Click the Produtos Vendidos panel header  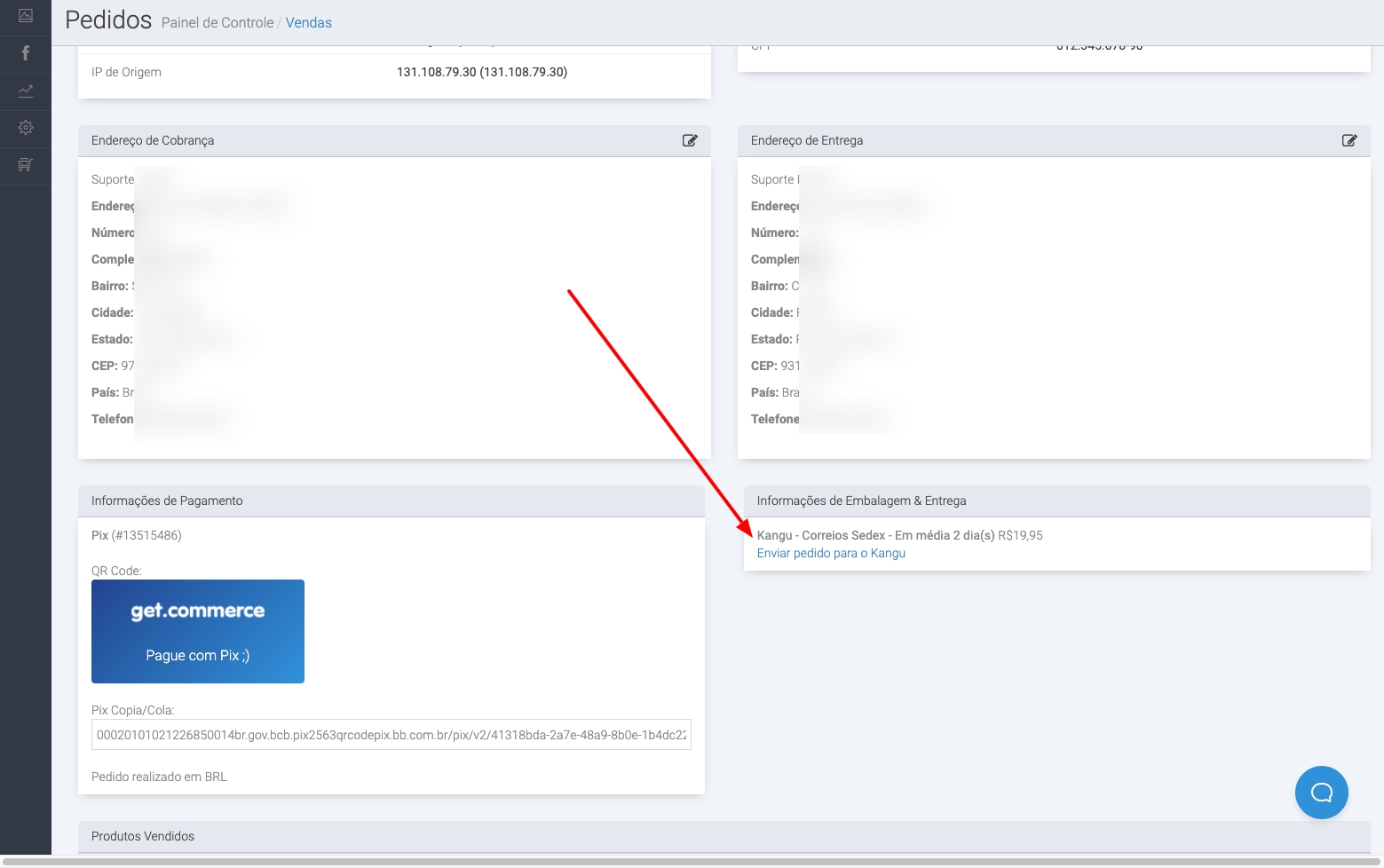(x=143, y=836)
